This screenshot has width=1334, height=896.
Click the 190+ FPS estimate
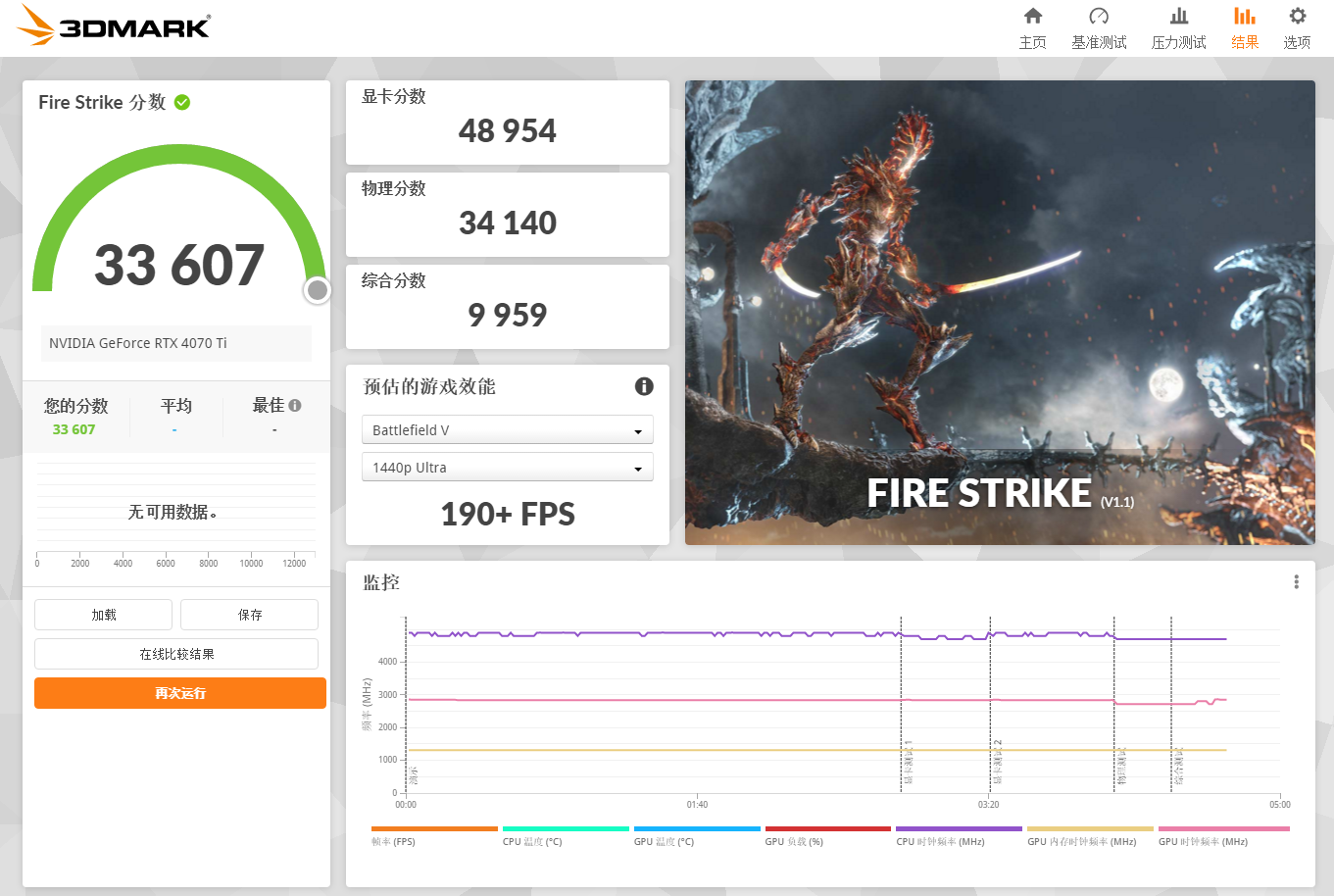point(508,514)
